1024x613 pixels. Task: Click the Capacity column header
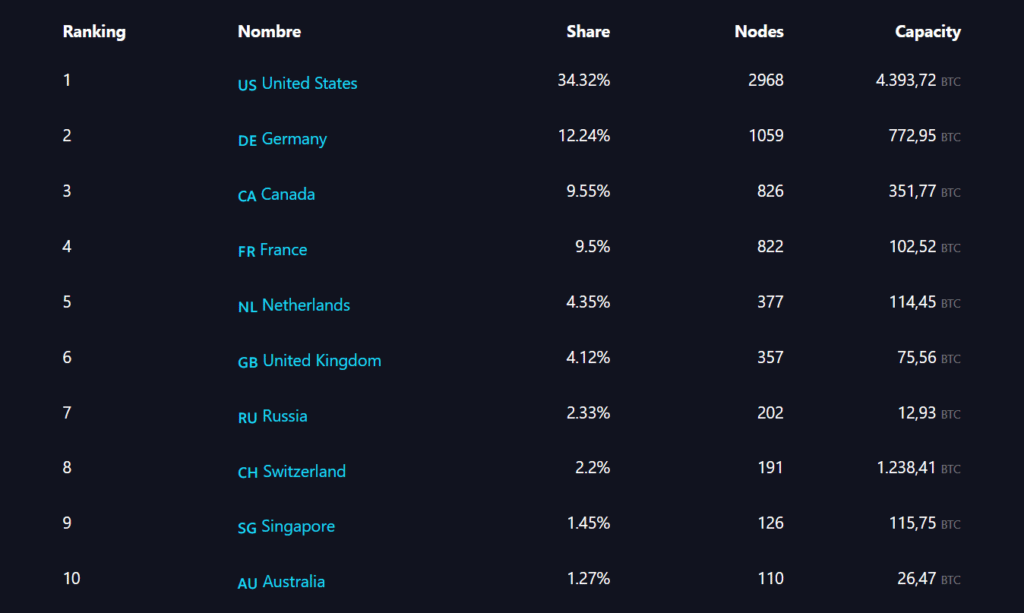[x=927, y=32]
